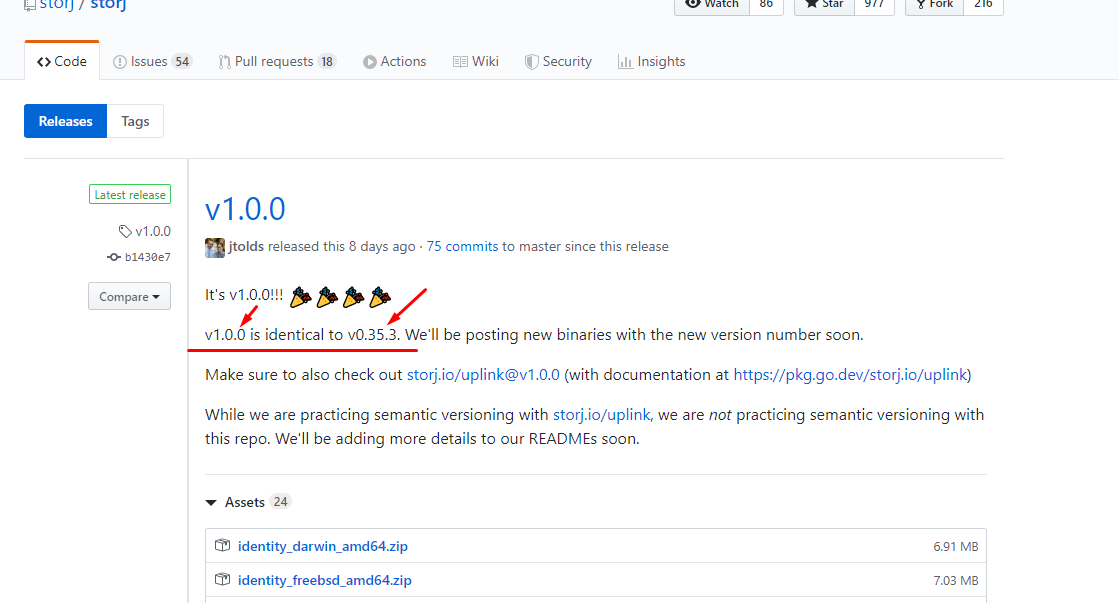Click the Insights graph icon
This screenshot has height=603, width=1119.
(x=625, y=62)
